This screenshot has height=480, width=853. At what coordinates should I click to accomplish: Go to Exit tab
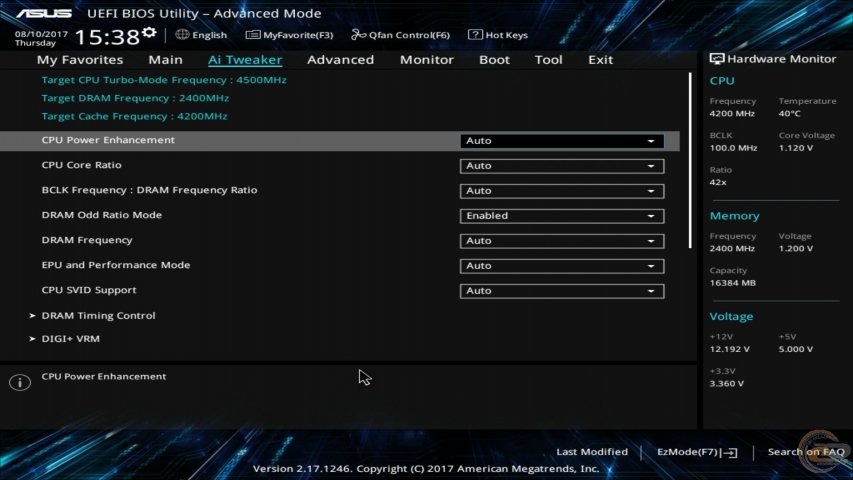[601, 60]
